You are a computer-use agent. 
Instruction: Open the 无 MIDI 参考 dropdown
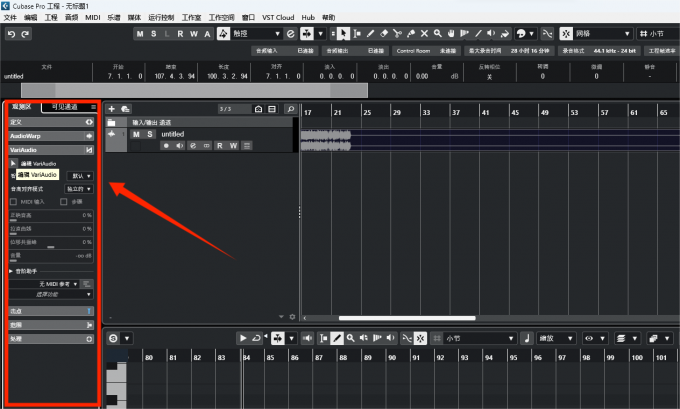pyautogui.click(x=44, y=284)
